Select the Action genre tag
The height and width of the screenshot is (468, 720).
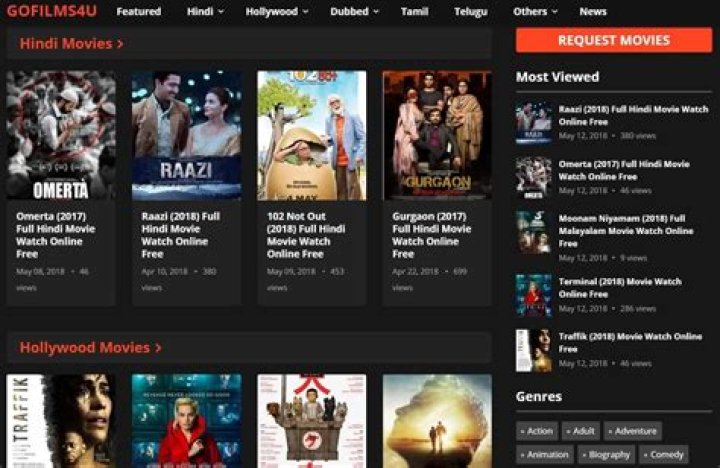(x=537, y=431)
